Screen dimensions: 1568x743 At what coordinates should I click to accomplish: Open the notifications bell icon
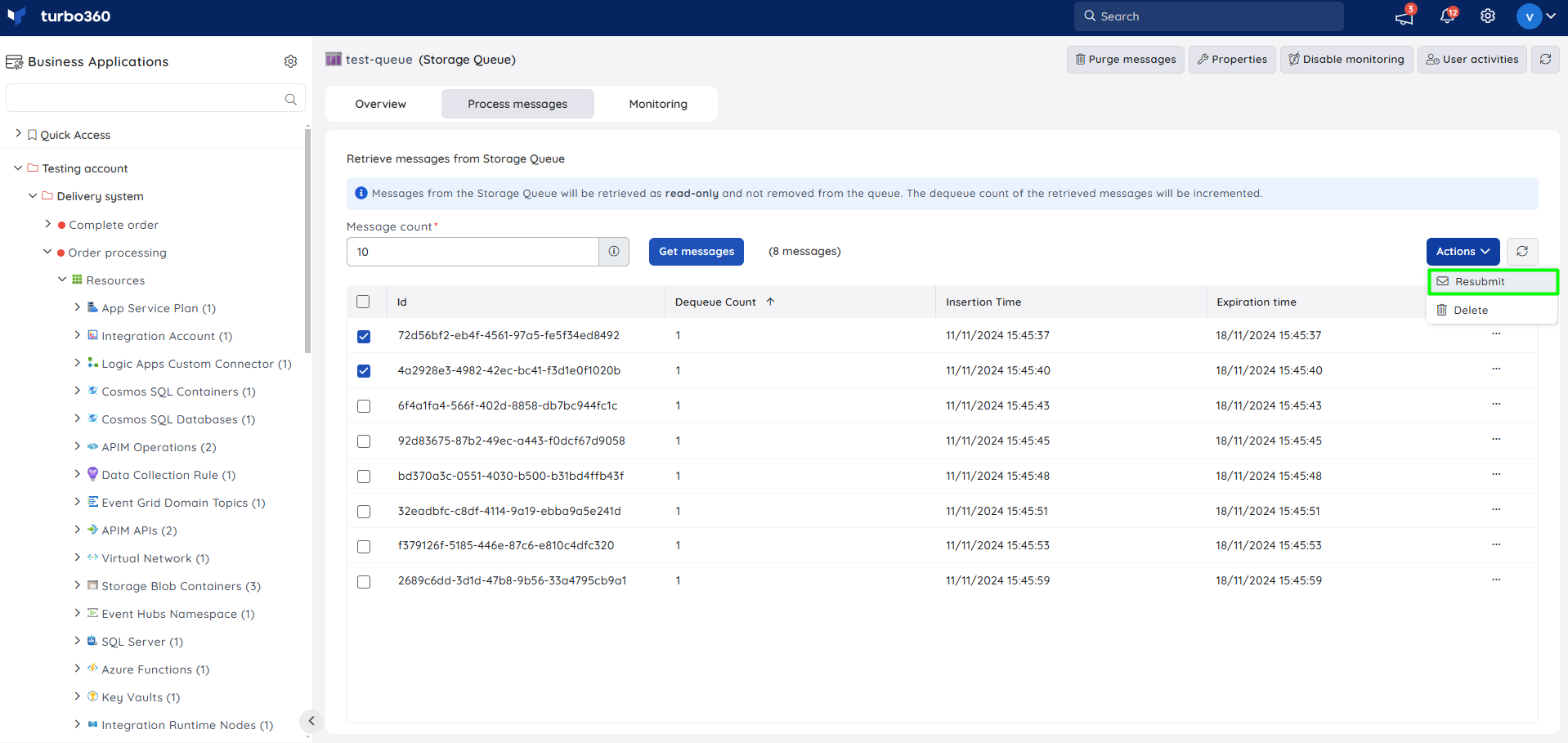pos(1447,16)
